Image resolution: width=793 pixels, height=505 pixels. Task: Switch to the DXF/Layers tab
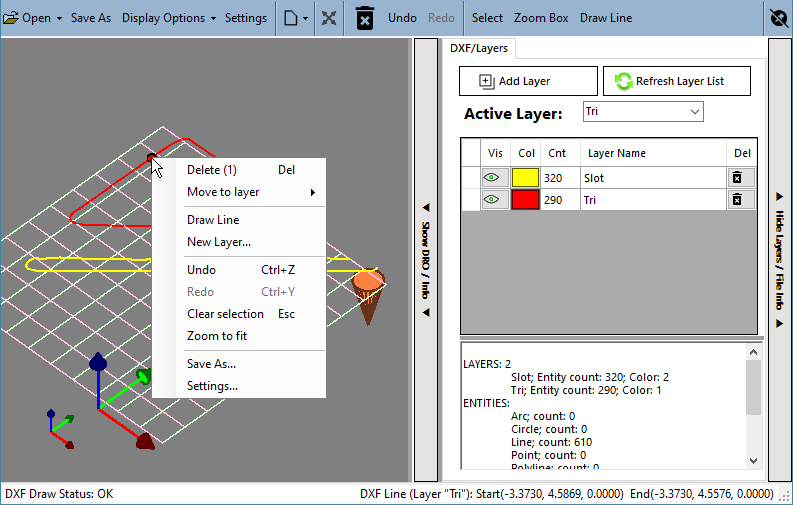[x=478, y=49]
